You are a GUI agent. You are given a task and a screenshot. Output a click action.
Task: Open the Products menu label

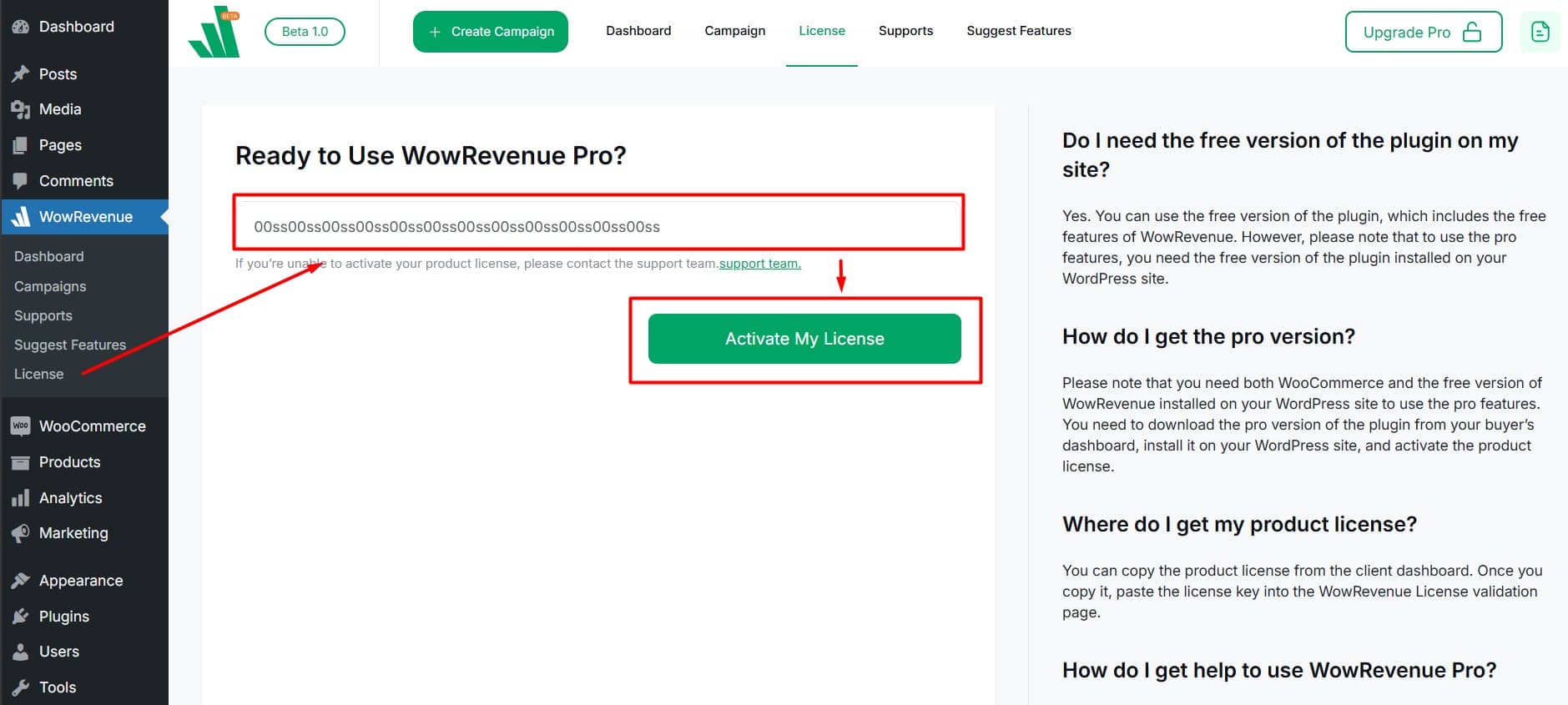(69, 462)
